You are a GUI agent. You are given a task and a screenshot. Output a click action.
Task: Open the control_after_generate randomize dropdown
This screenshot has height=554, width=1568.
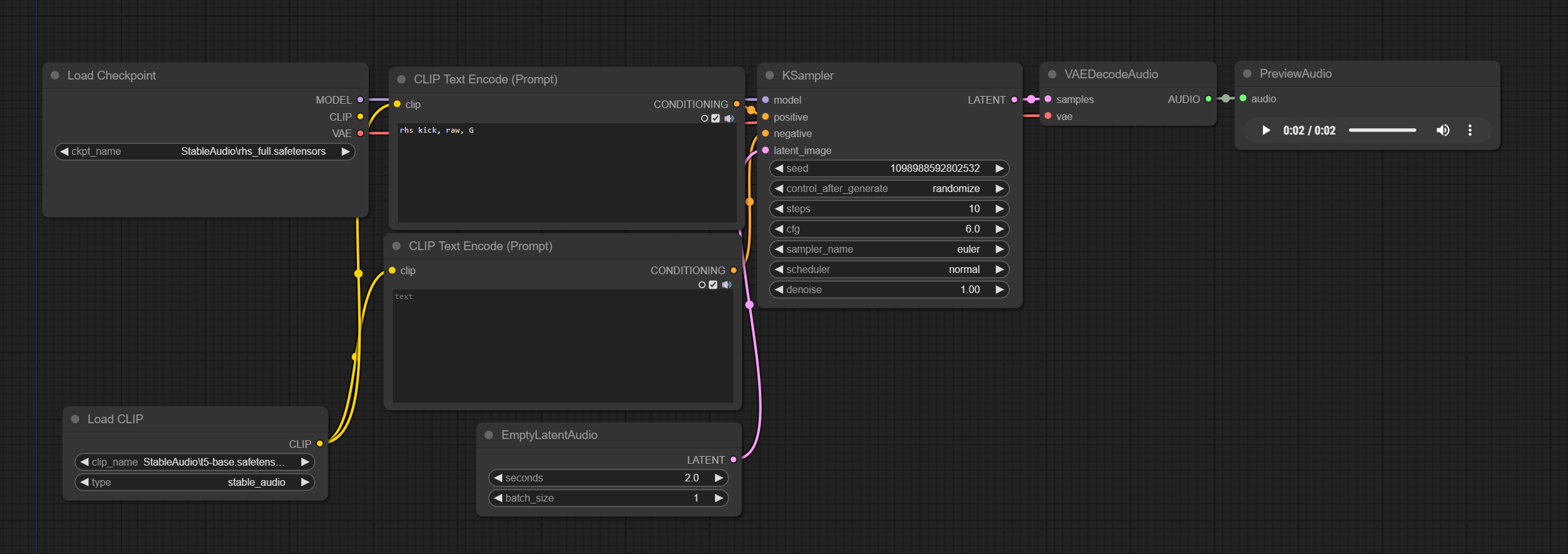click(x=888, y=189)
